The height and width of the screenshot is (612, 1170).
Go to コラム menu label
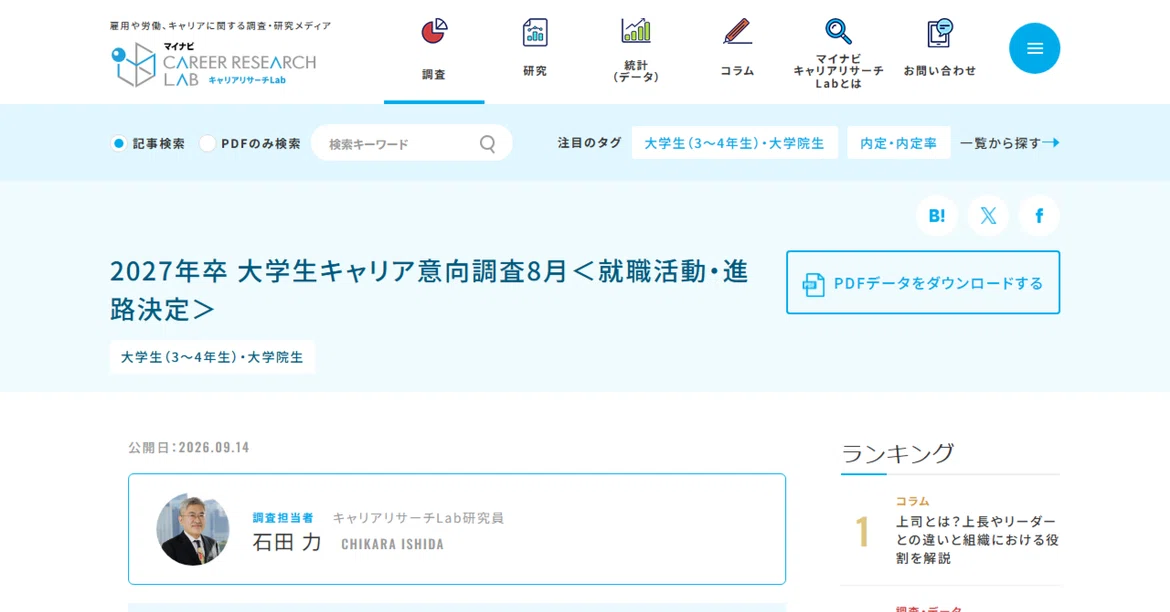click(737, 71)
